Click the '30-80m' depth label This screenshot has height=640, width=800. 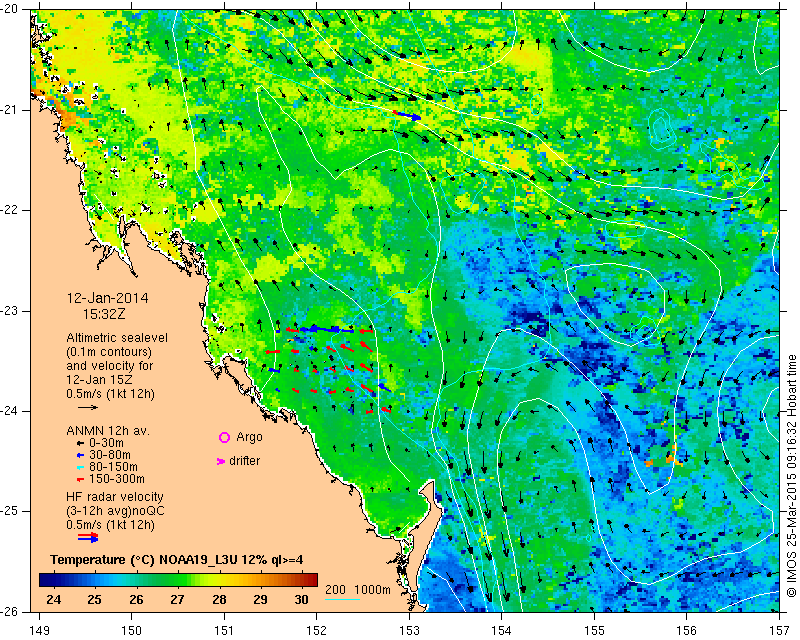tap(110, 455)
